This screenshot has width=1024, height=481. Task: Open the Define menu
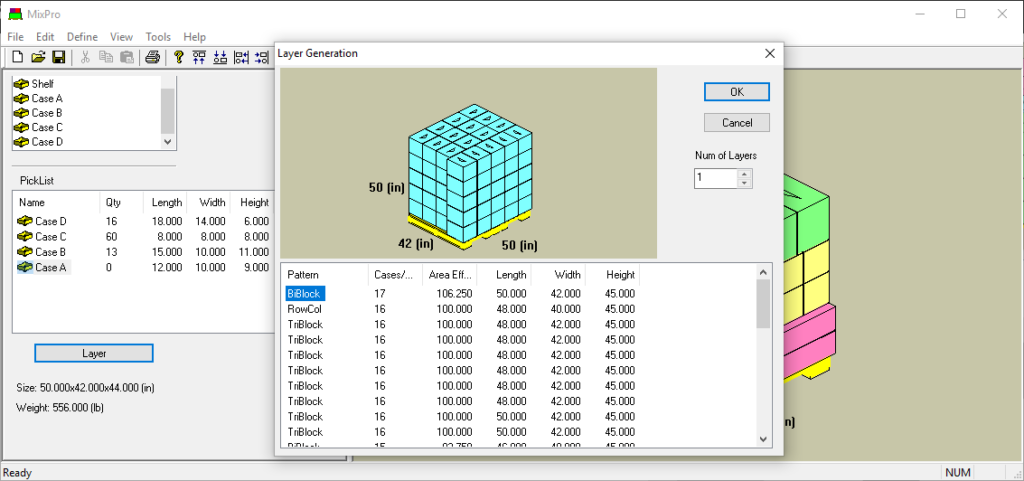[x=82, y=37]
